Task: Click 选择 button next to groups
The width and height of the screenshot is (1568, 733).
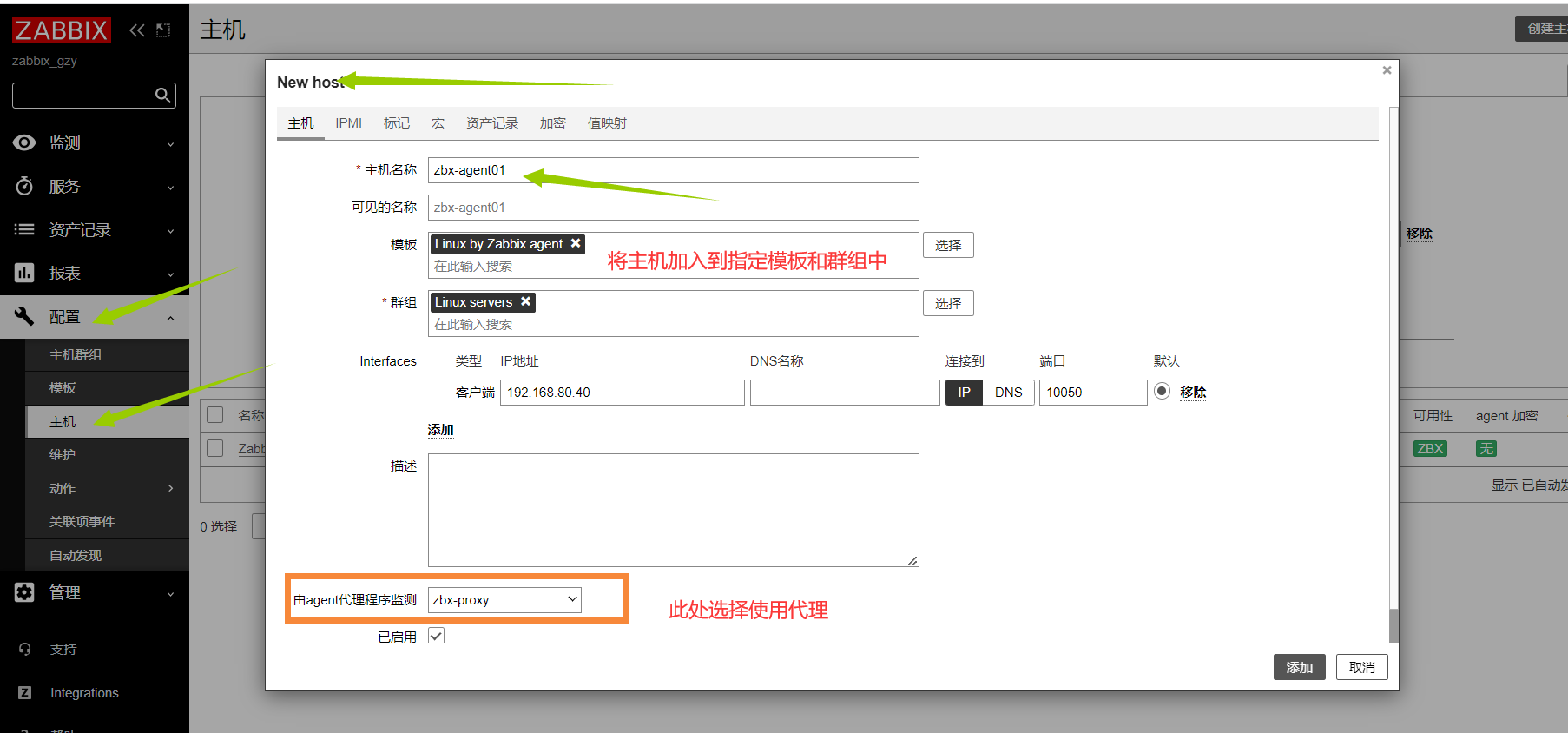Action: pos(948,303)
